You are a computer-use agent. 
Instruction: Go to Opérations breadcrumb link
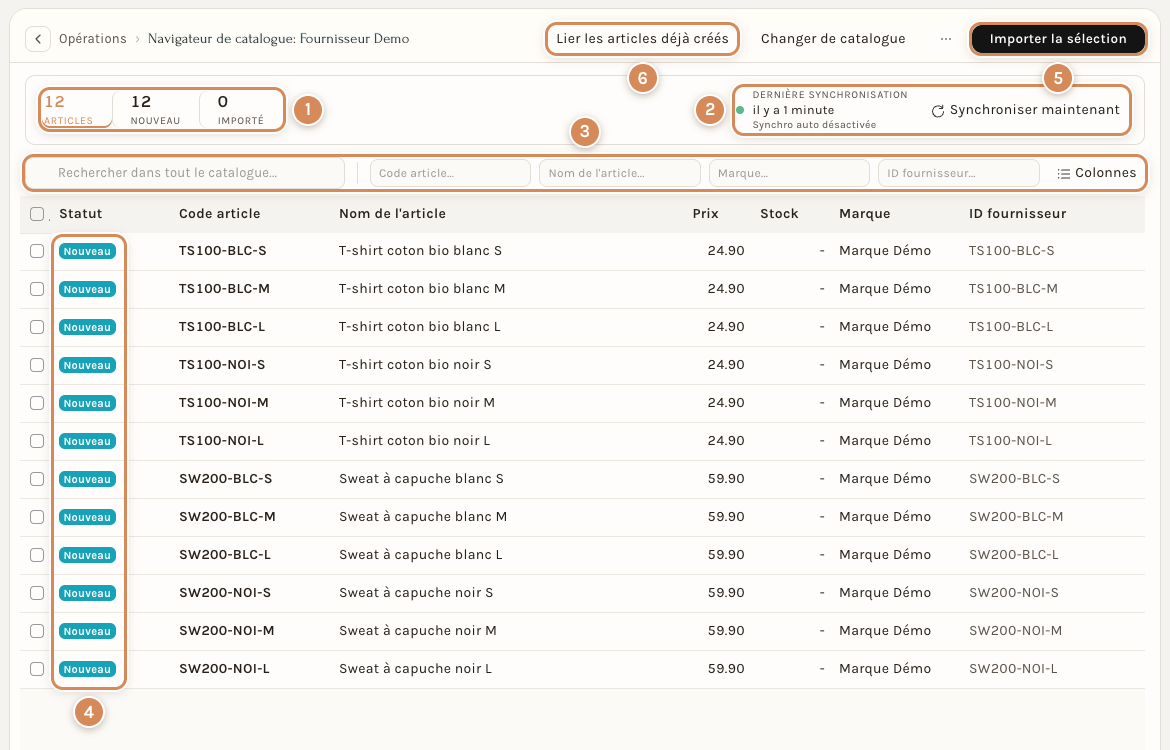[x=93, y=39]
